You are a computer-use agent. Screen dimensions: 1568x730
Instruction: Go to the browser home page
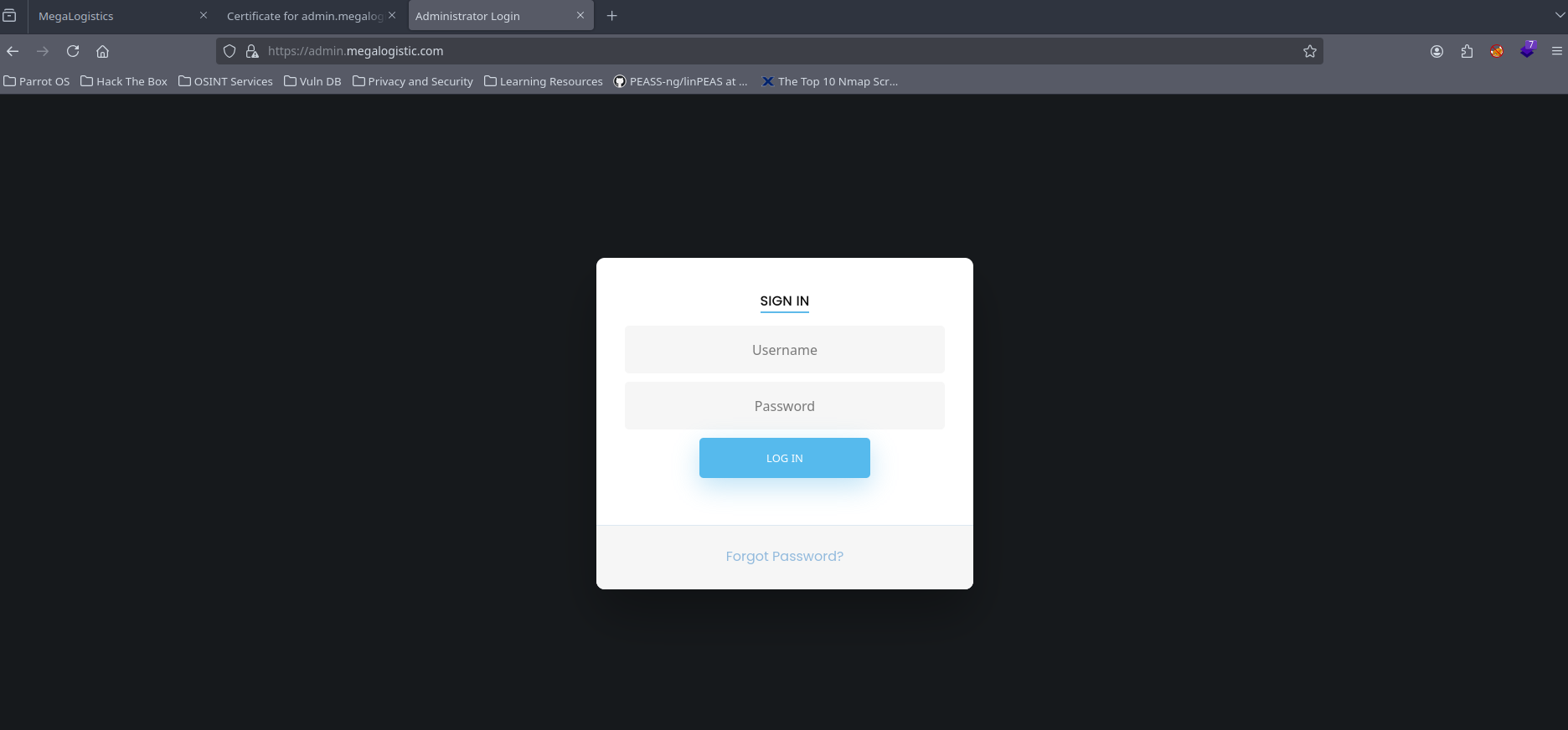[x=102, y=51]
